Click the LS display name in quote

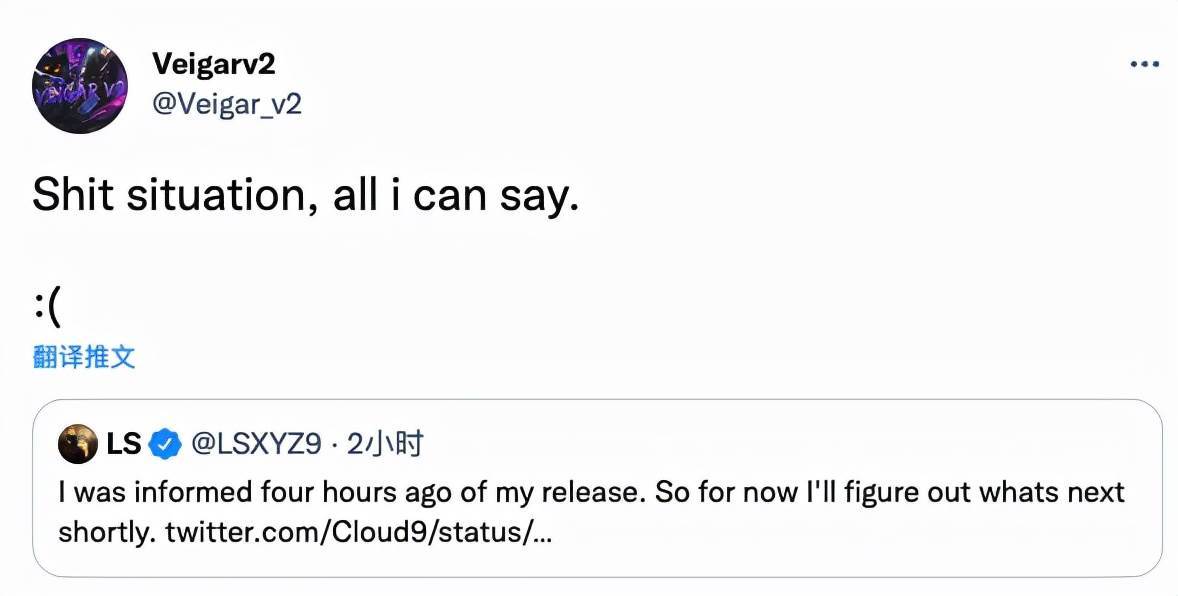[123, 443]
